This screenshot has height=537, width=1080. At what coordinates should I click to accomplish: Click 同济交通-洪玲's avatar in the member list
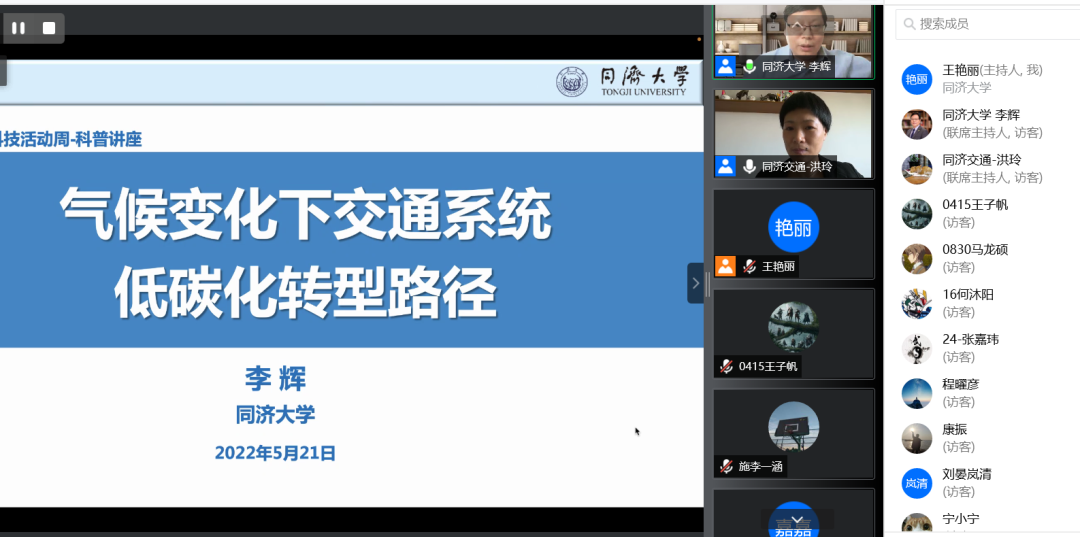(x=916, y=169)
